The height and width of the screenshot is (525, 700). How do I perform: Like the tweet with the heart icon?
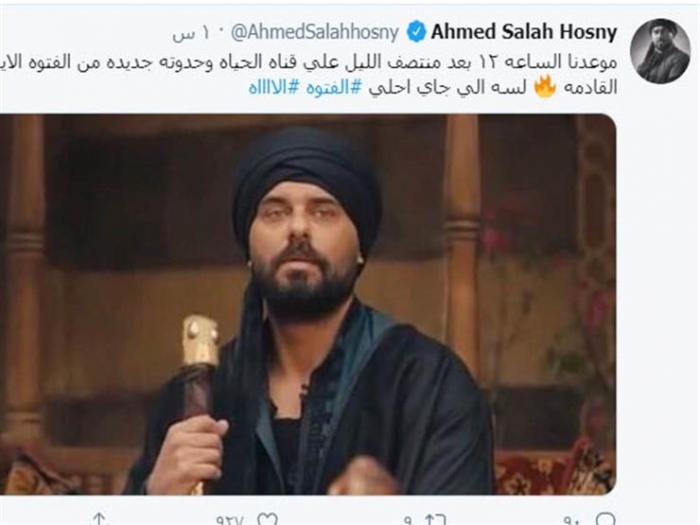pos(267,520)
